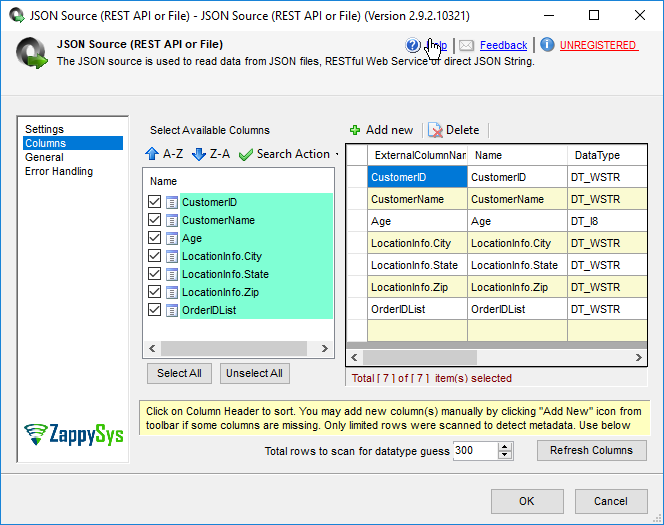Click the rows to scan input field

pyautogui.click(x=475, y=450)
